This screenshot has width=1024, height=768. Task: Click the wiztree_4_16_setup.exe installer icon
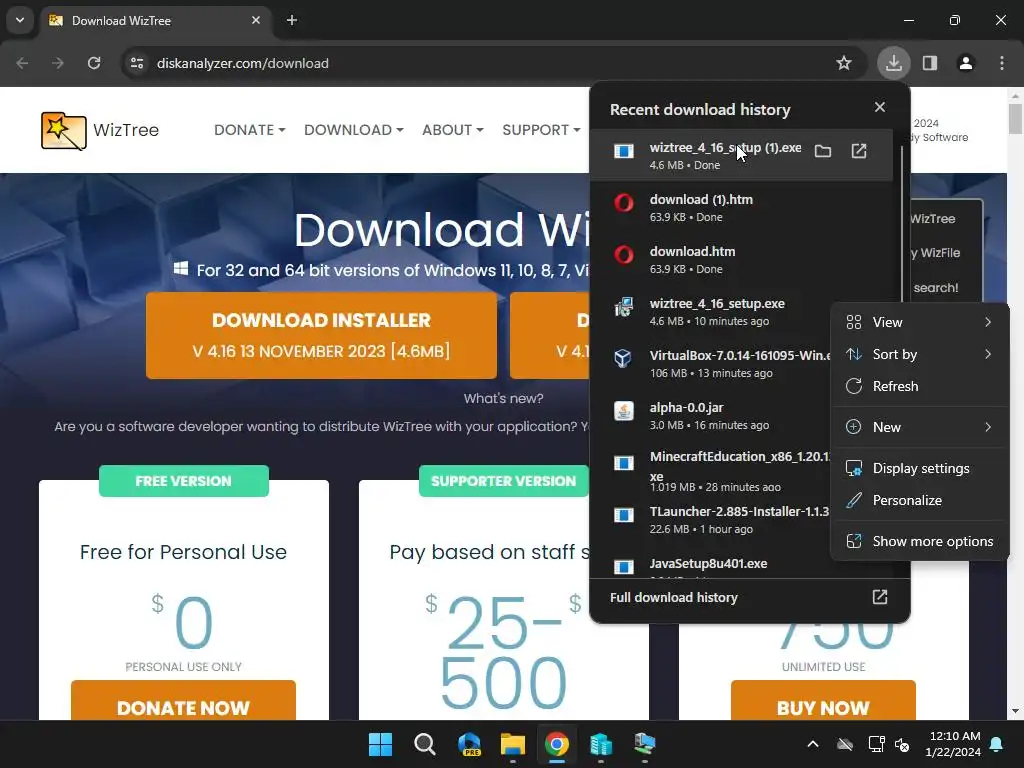click(x=624, y=307)
